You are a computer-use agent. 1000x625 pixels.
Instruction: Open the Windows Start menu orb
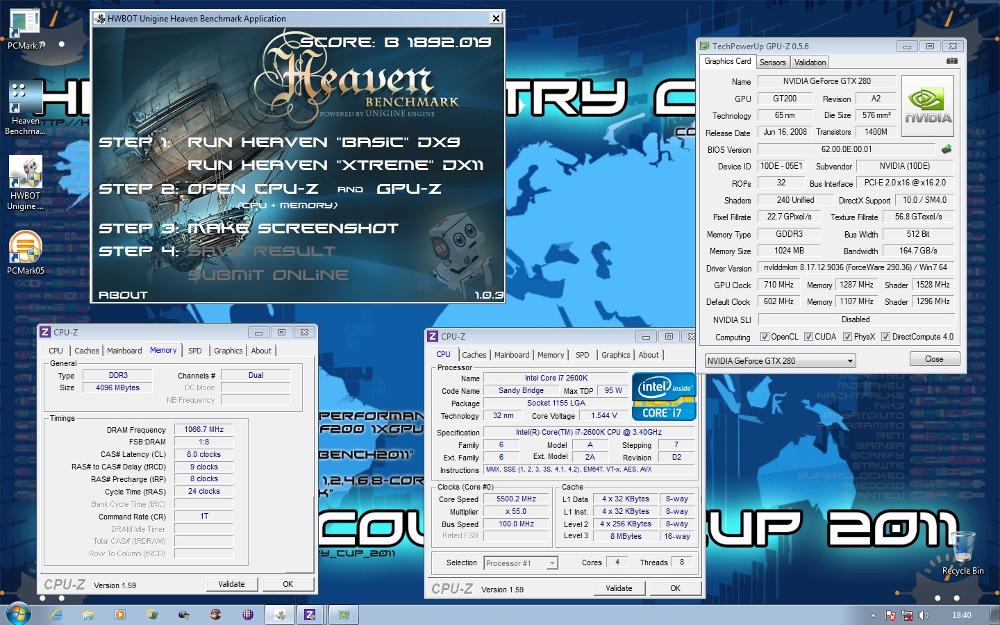[18, 614]
